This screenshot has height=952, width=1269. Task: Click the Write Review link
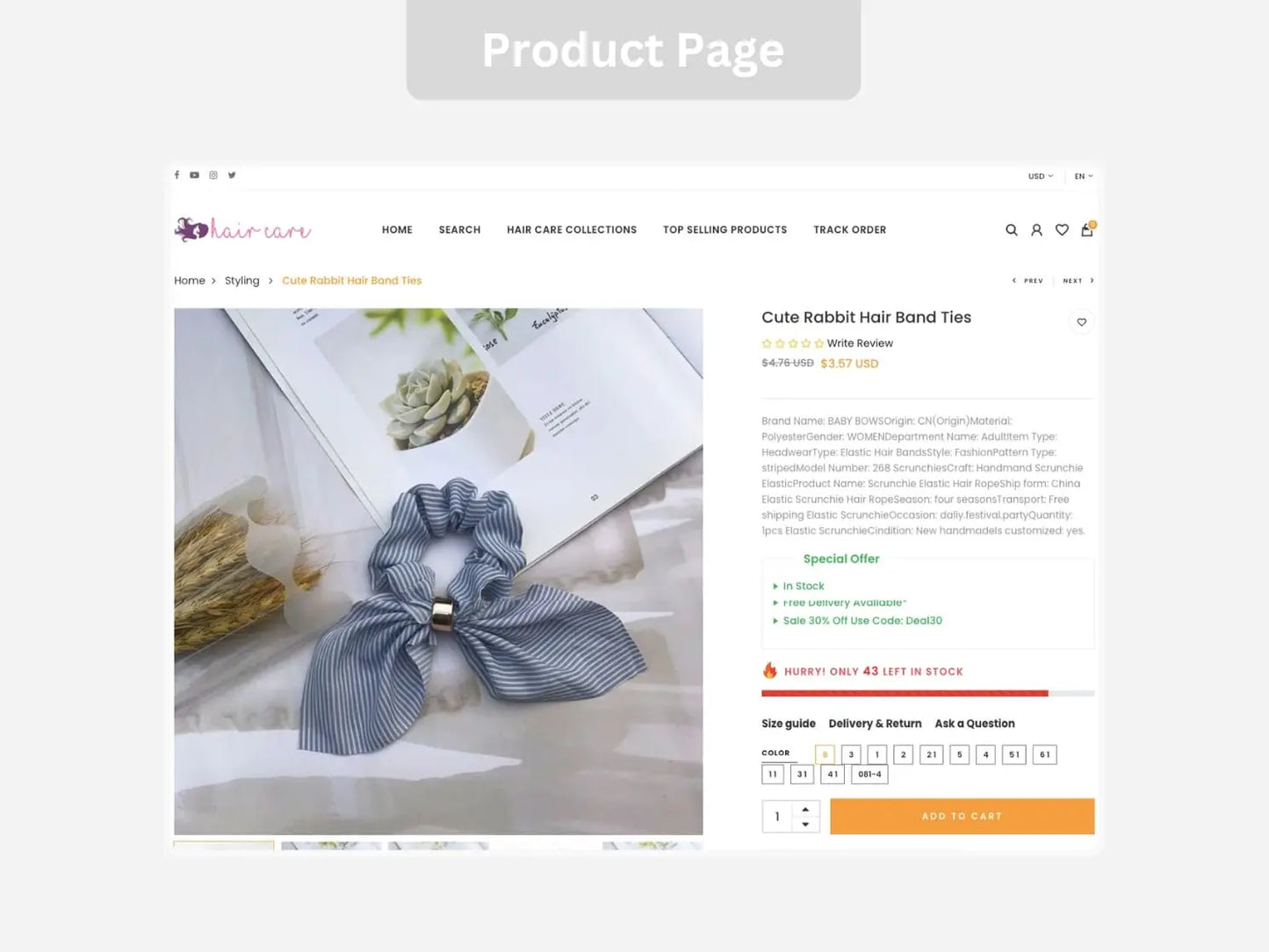pyautogui.click(x=860, y=343)
